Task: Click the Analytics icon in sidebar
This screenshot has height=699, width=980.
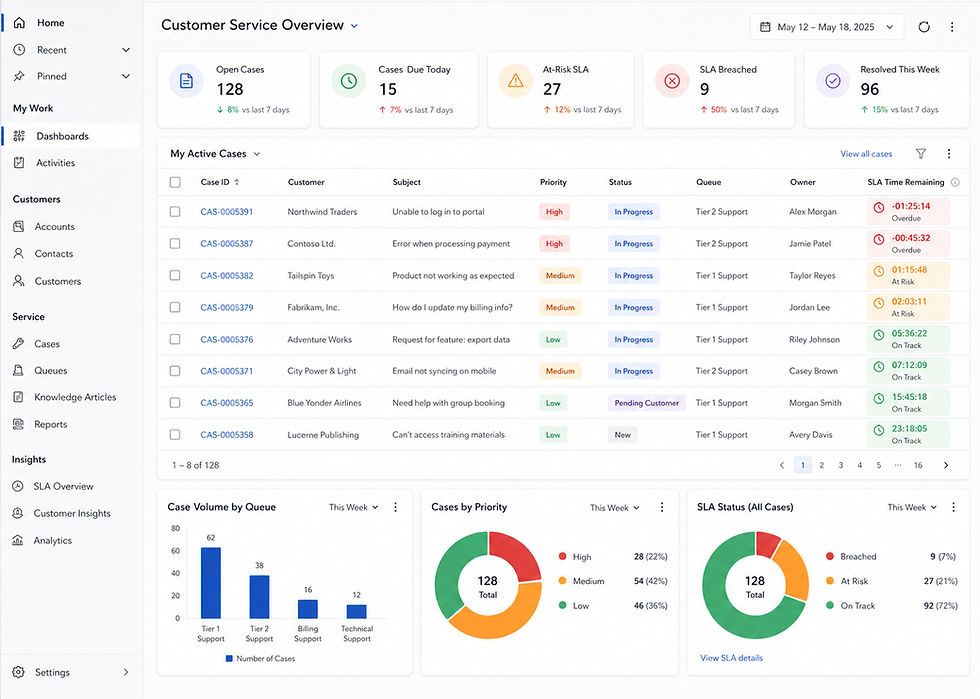Action: click(18, 540)
